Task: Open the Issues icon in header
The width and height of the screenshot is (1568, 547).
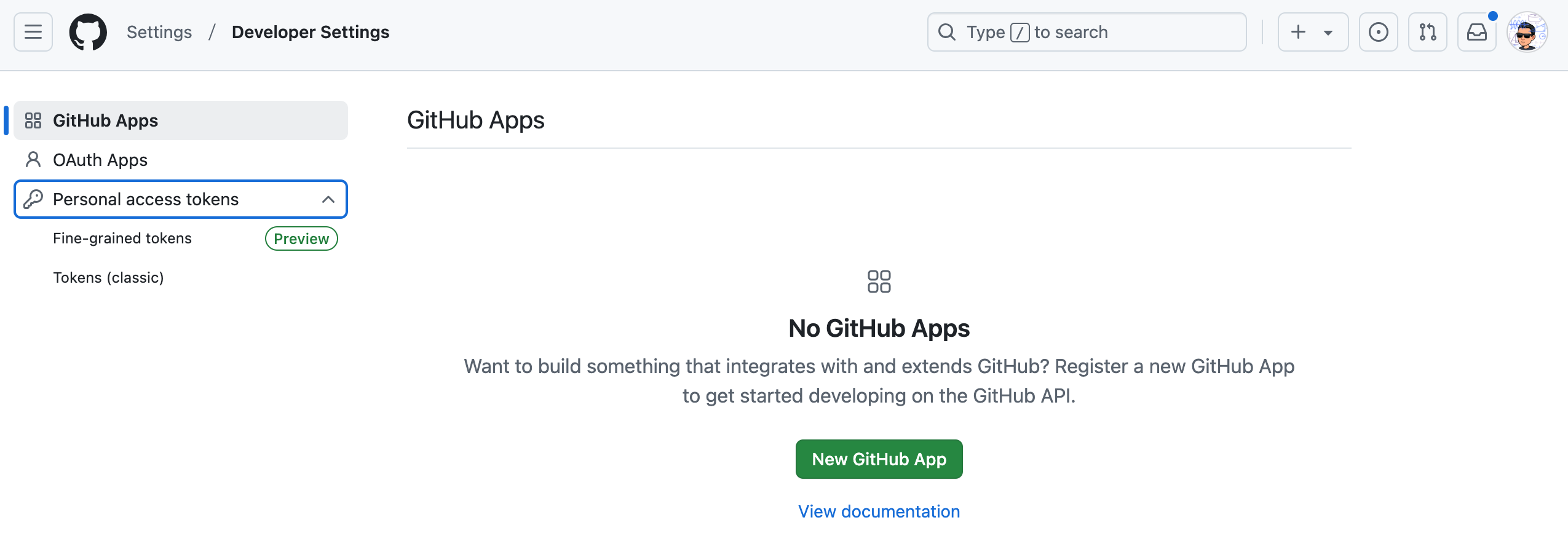Action: pos(1378,32)
